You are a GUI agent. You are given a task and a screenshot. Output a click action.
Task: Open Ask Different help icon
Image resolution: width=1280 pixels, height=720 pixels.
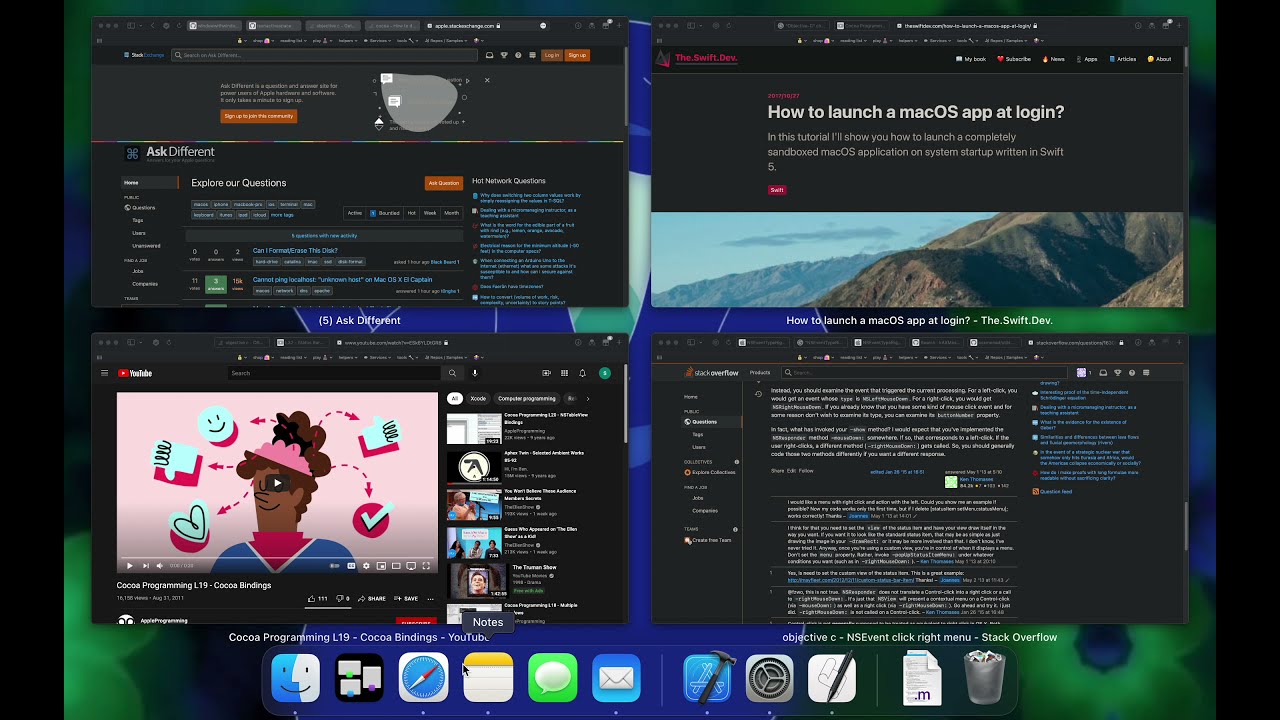click(x=518, y=55)
